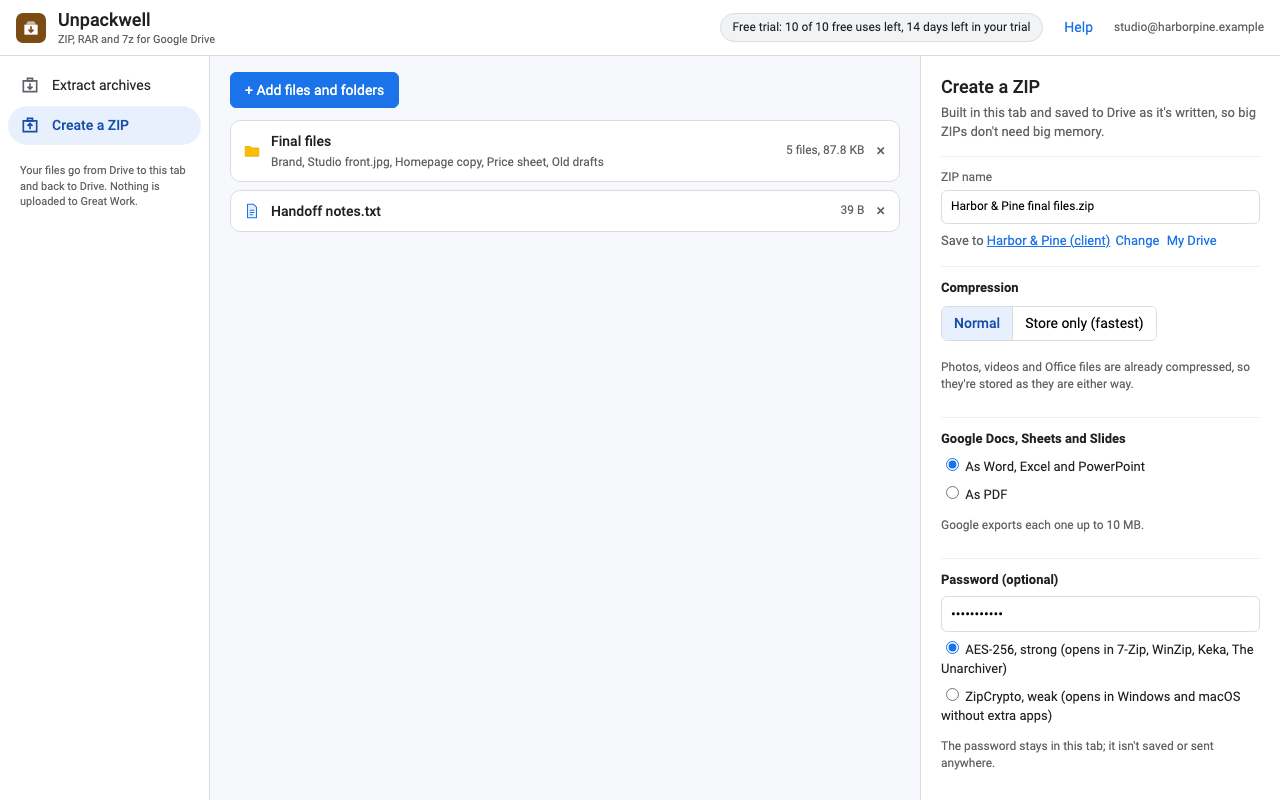Click the password input field
The height and width of the screenshot is (800, 1280).
coord(1100,614)
